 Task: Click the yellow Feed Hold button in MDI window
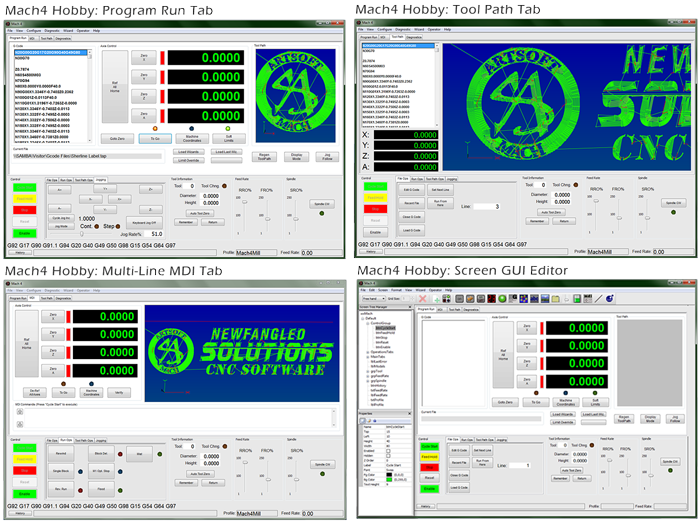[x=25, y=459]
